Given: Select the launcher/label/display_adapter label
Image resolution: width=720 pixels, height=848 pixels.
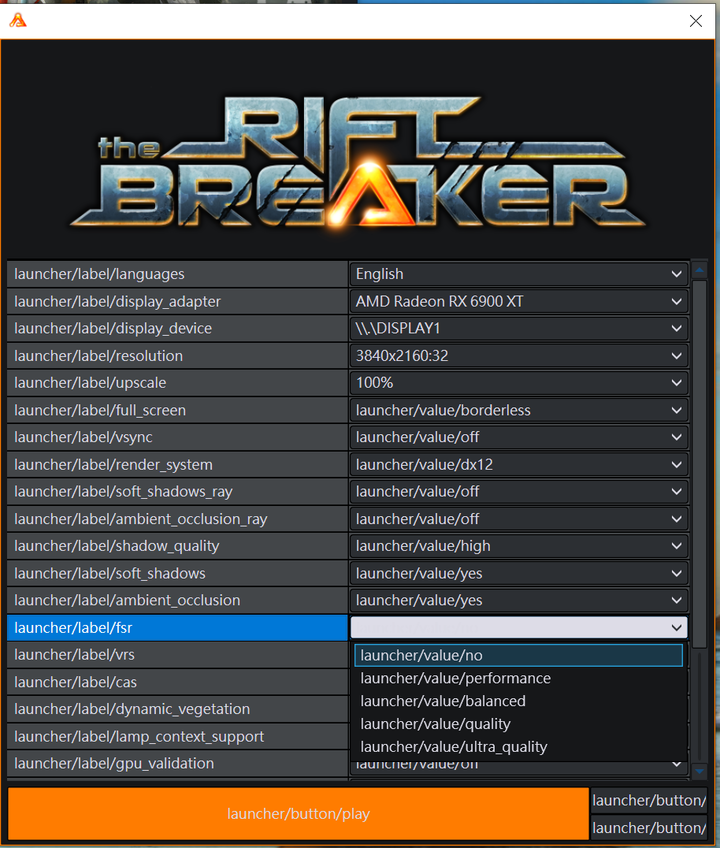Looking at the screenshot, I should 177,301.
